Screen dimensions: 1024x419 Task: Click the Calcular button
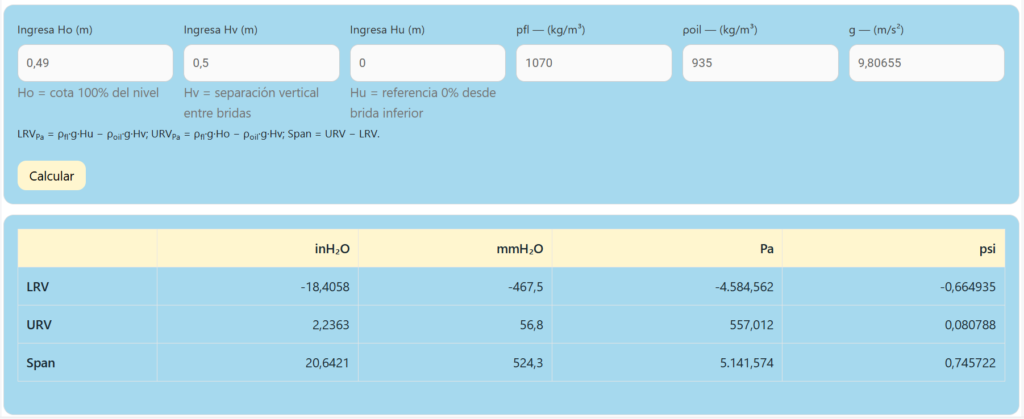[x=51, y=176]
